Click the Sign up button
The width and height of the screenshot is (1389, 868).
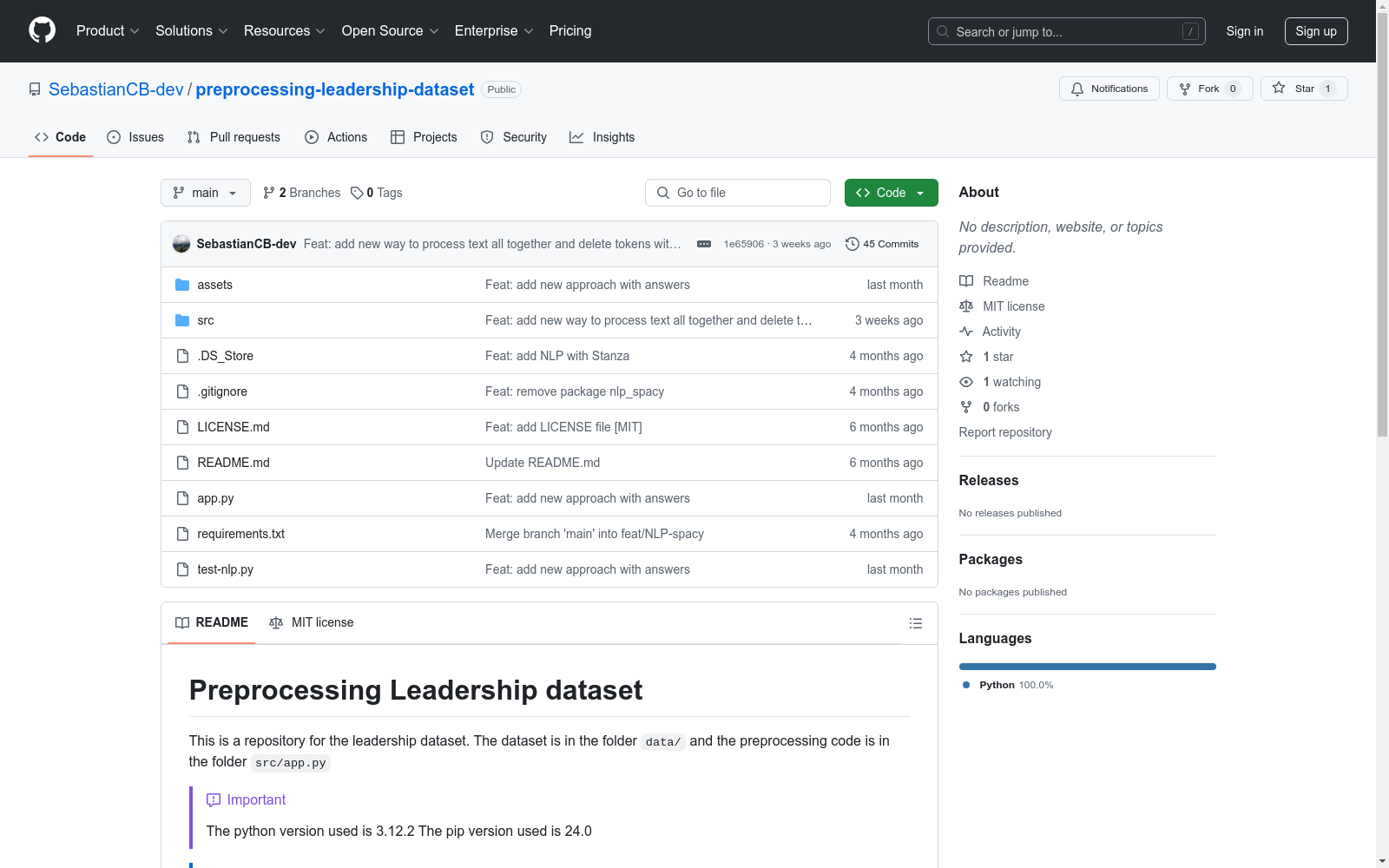click(1316, 31)
